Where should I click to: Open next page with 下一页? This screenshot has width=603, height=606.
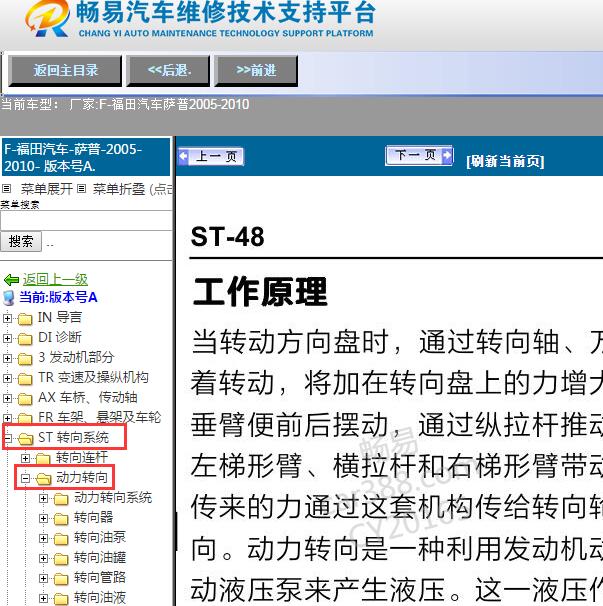419,155
